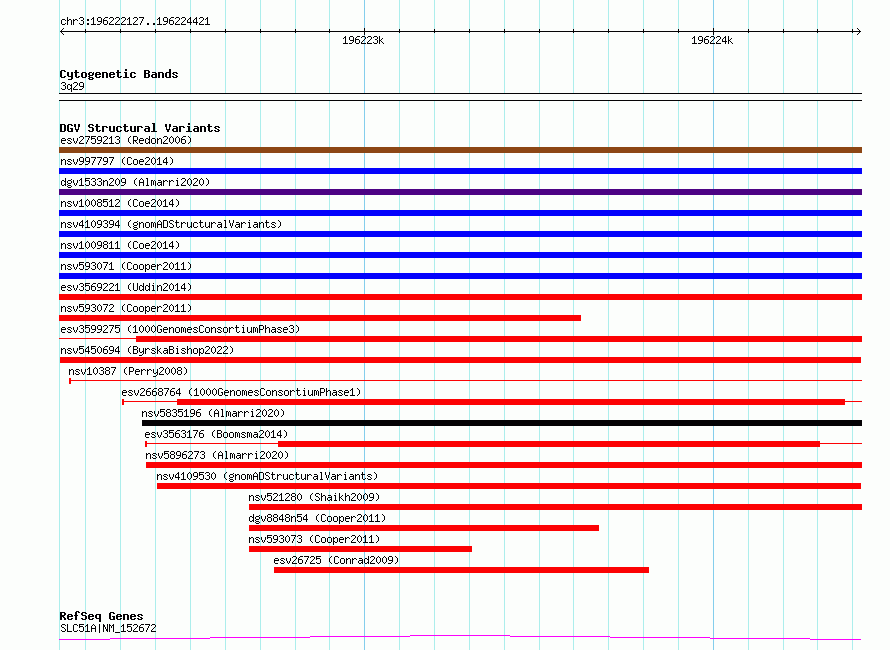Open the SLC51A|NM_152672 gene label

108,628
